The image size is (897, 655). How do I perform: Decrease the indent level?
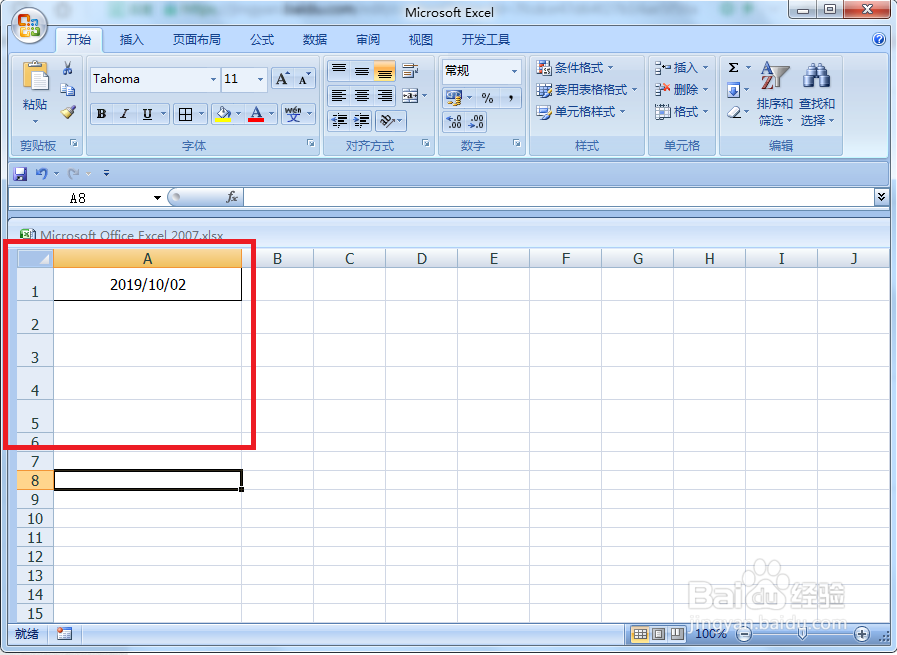(x=339, y=120)
